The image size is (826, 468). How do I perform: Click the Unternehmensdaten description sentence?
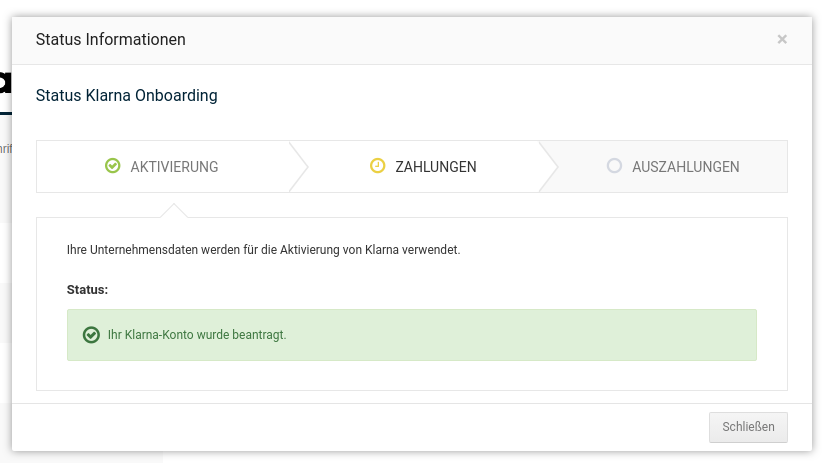pos(263,249)
